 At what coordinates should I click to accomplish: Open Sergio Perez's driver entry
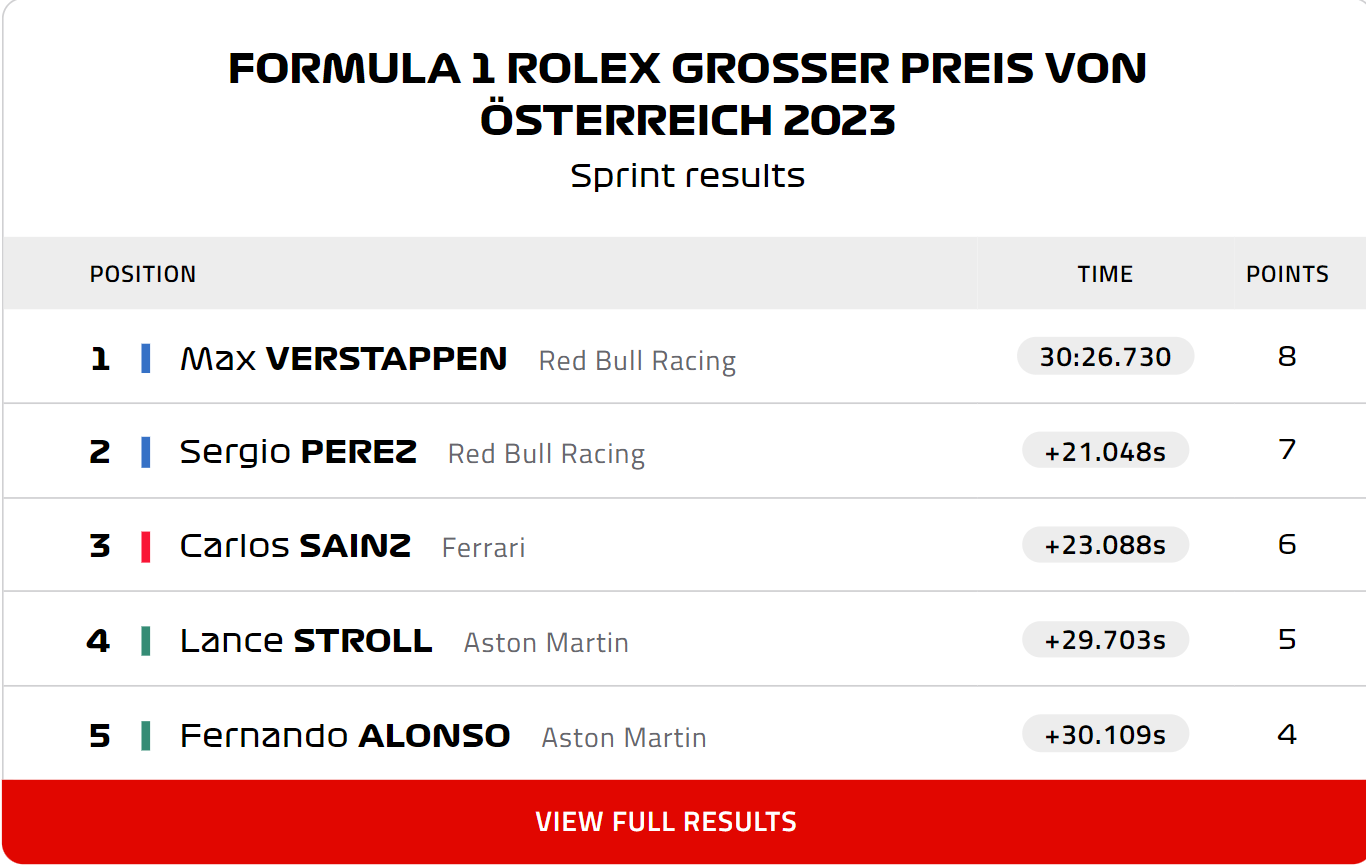tap(298, 452)
